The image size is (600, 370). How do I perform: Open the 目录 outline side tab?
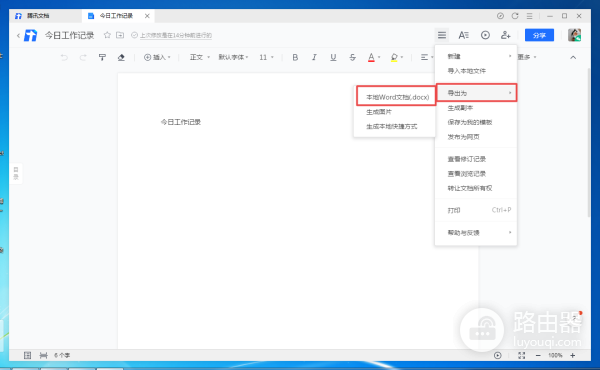tap(16, 173)
